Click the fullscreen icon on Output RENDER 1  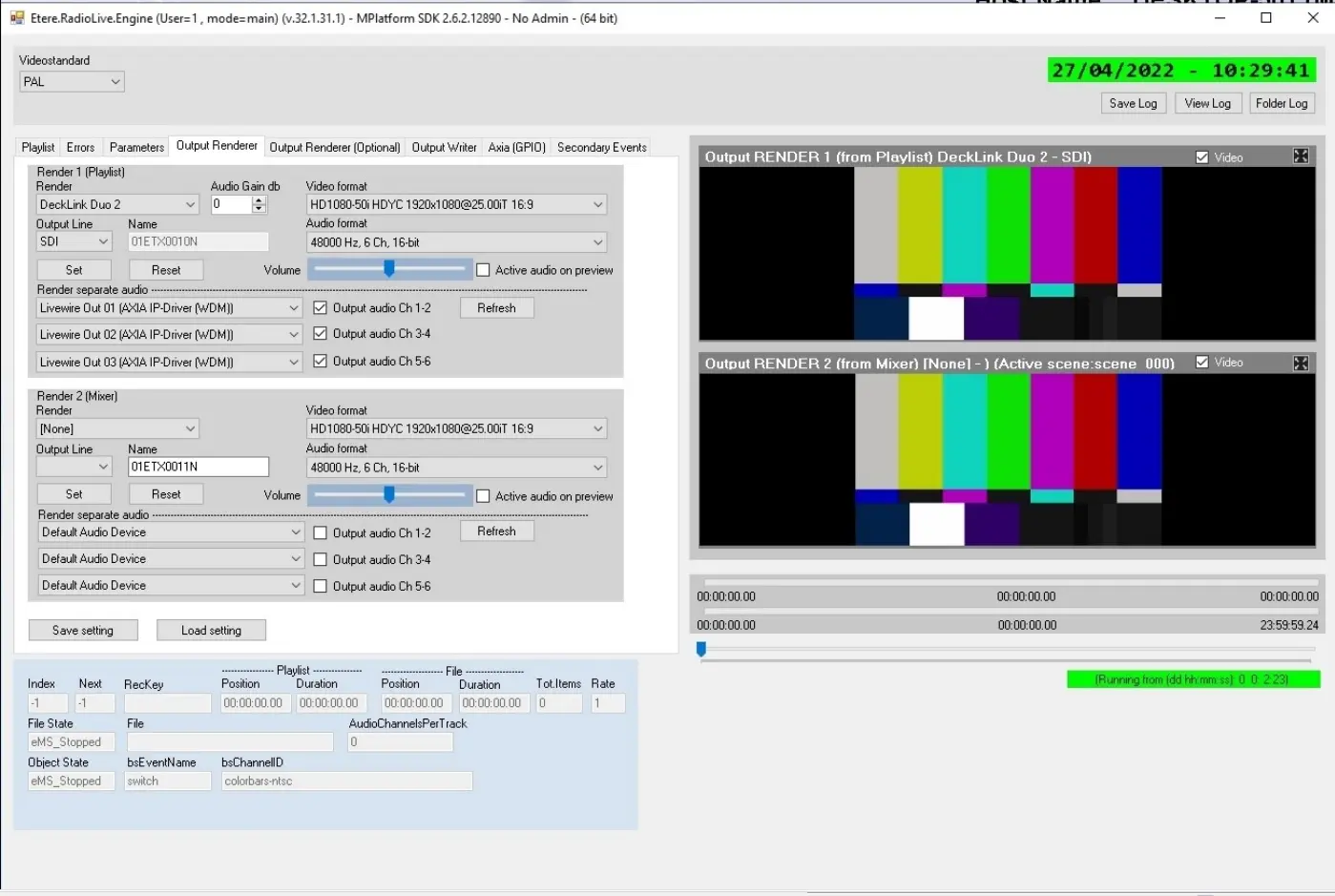pyautogui.click(x=1301, y=156)
